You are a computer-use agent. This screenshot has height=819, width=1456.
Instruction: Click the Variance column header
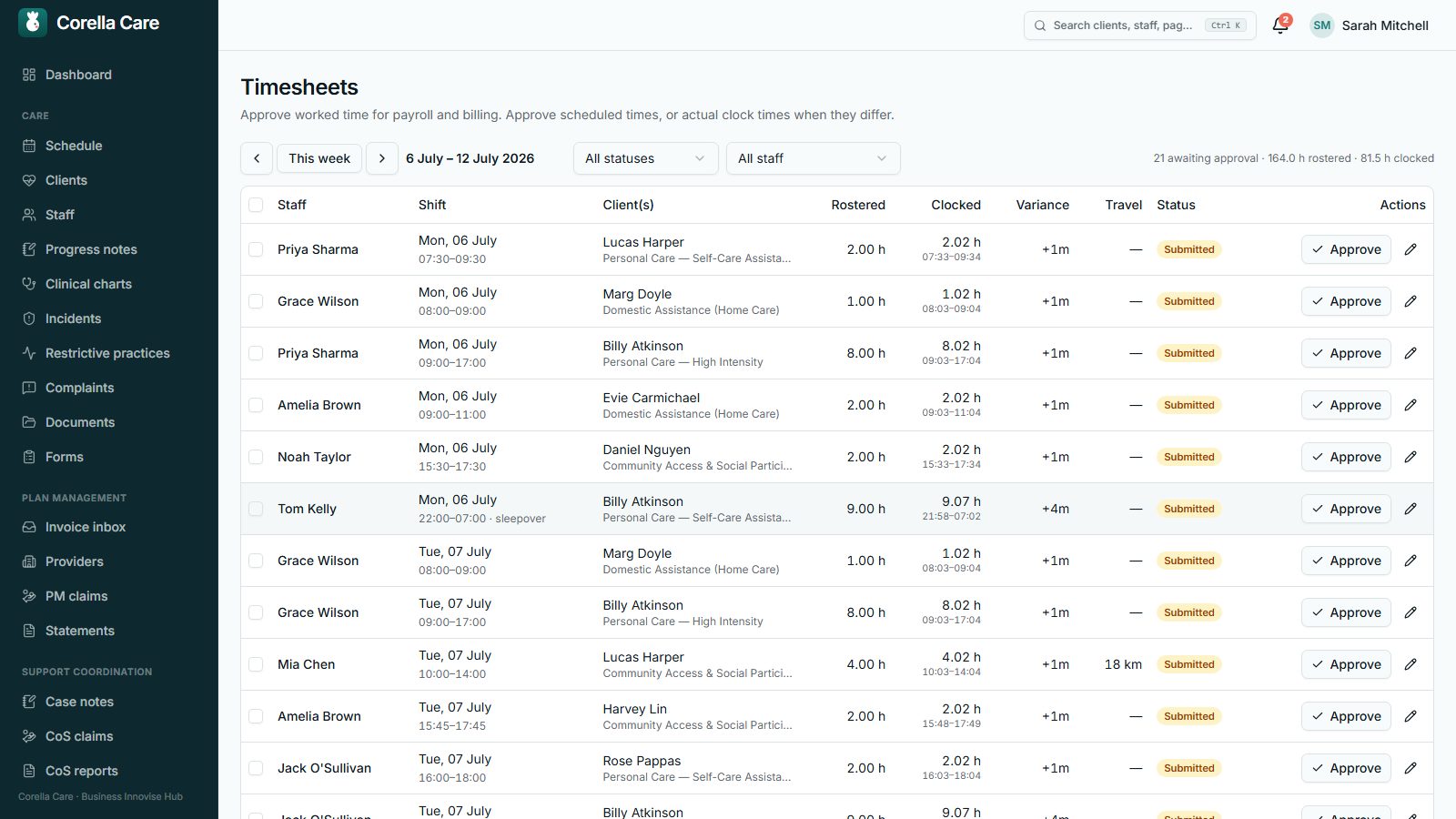[1043, 205]
